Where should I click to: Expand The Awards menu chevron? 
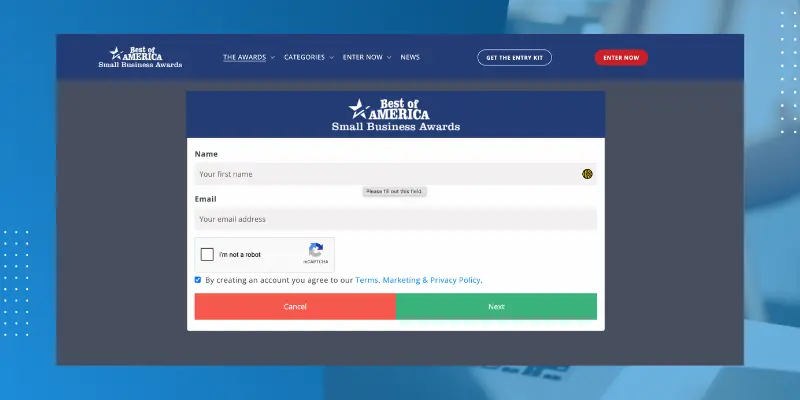pyautogui.click(x=272, y=58)
